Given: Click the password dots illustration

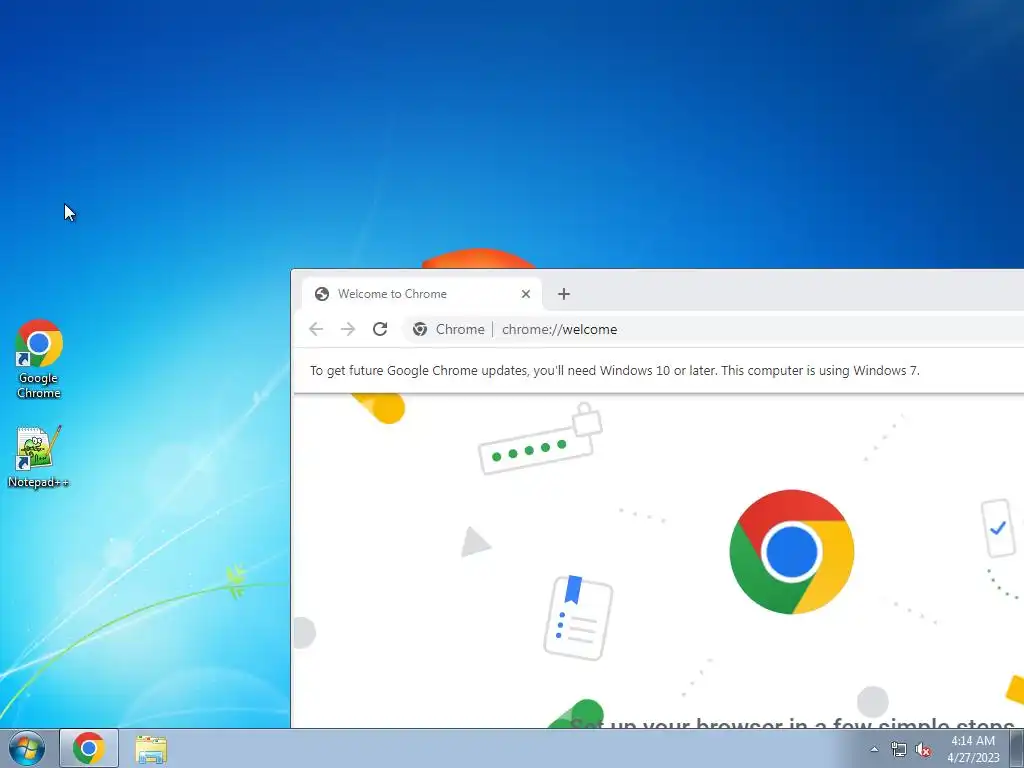Looking at the screenshot, I should coord(540,440).
